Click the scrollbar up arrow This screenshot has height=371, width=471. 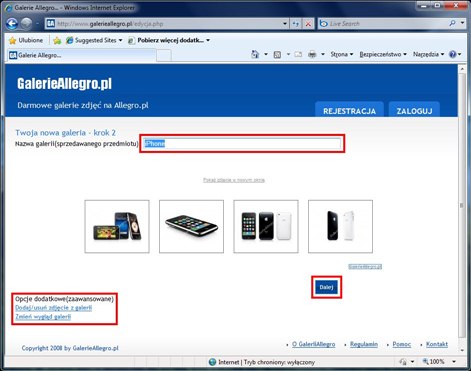point(462,69)
